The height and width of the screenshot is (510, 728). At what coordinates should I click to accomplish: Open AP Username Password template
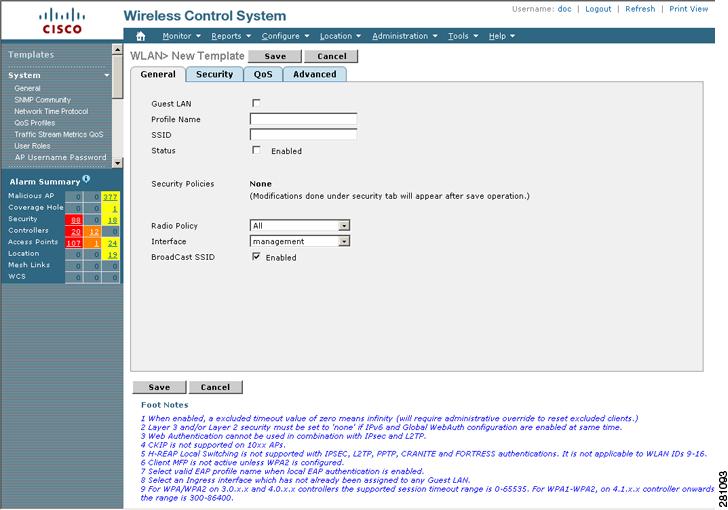pos(60,157)
